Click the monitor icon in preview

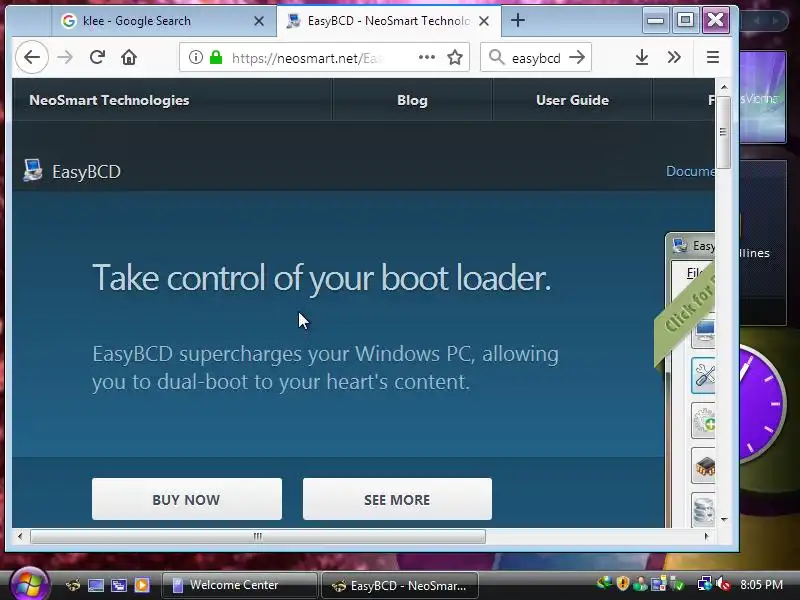coord(704,332)
